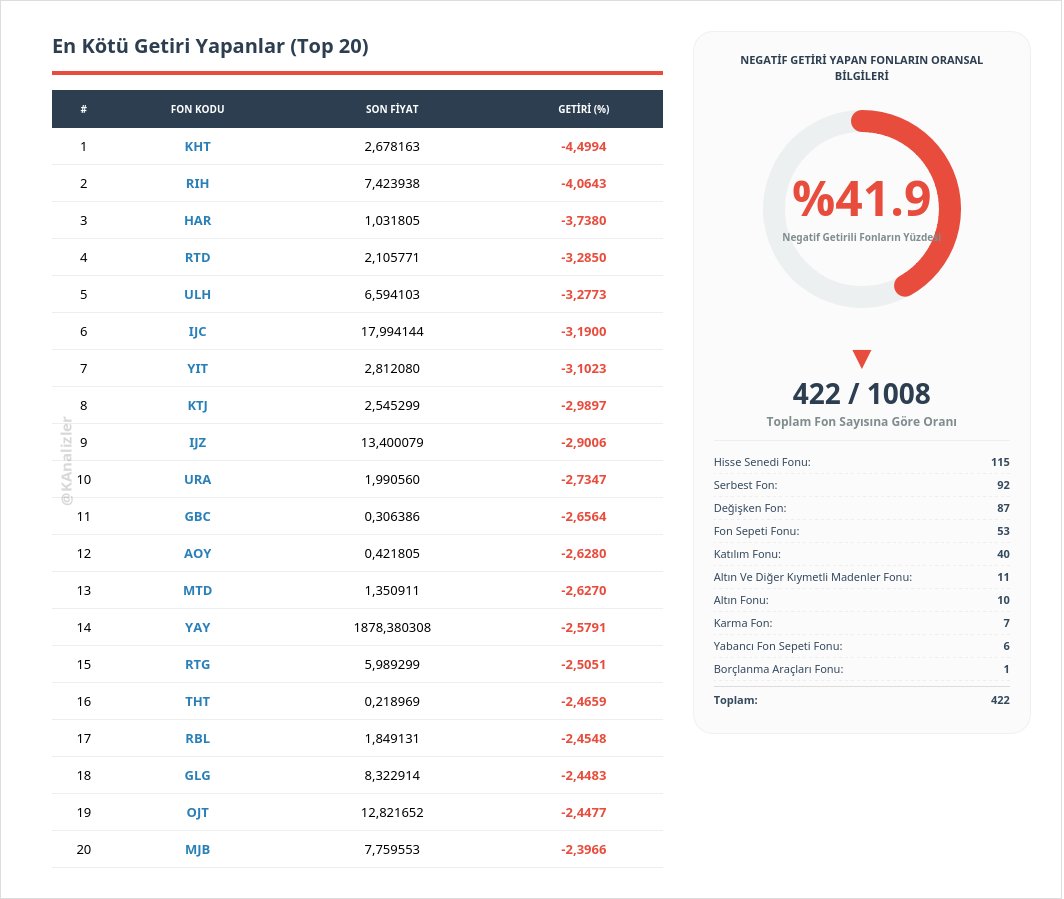Click the price 1878,380308
This screenshot has height=899, width=1064.
click(x=392, y=628)
